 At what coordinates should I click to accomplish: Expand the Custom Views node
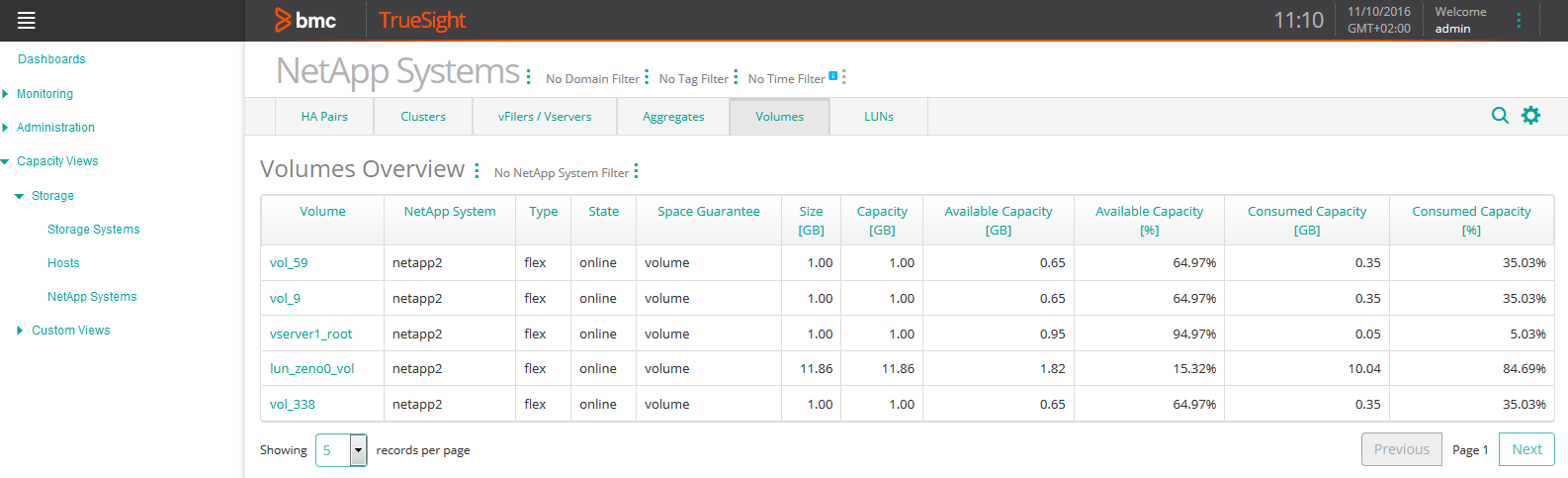pos(20,331)
